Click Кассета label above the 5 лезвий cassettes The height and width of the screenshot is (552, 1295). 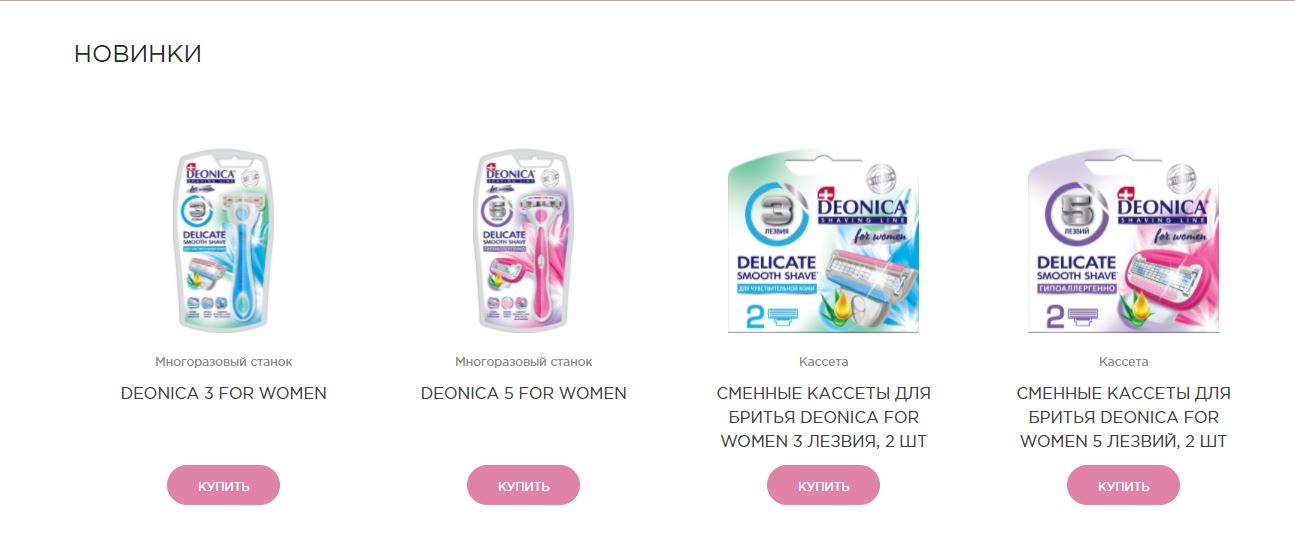point(1123,361)
